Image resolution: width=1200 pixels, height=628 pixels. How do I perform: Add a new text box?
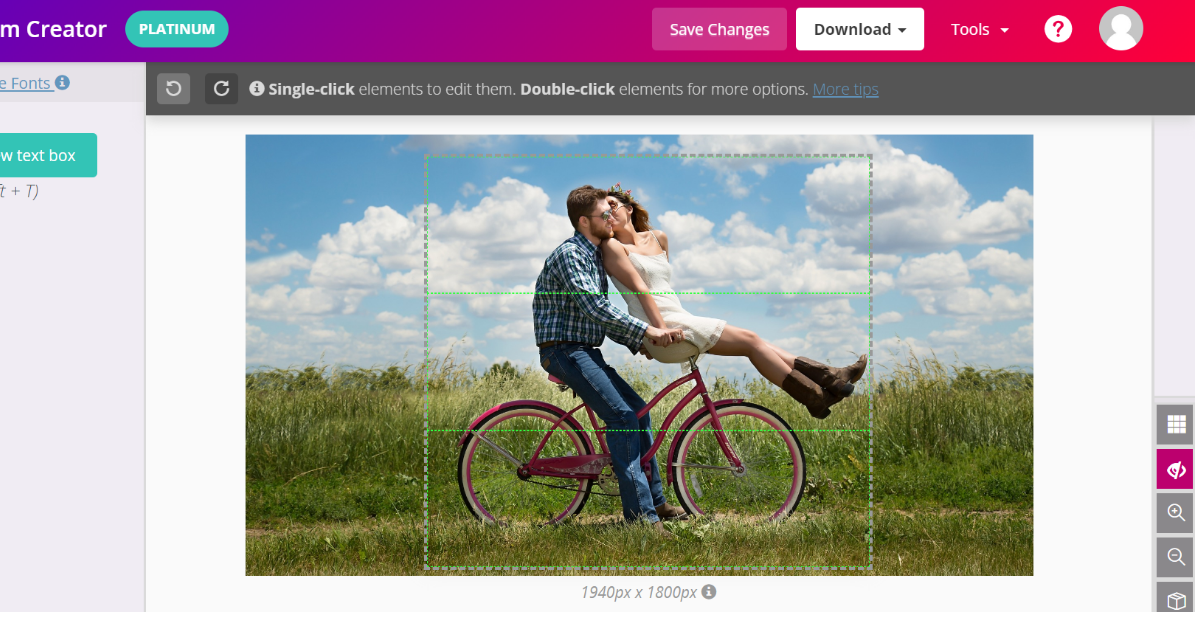tap(48, 155)
